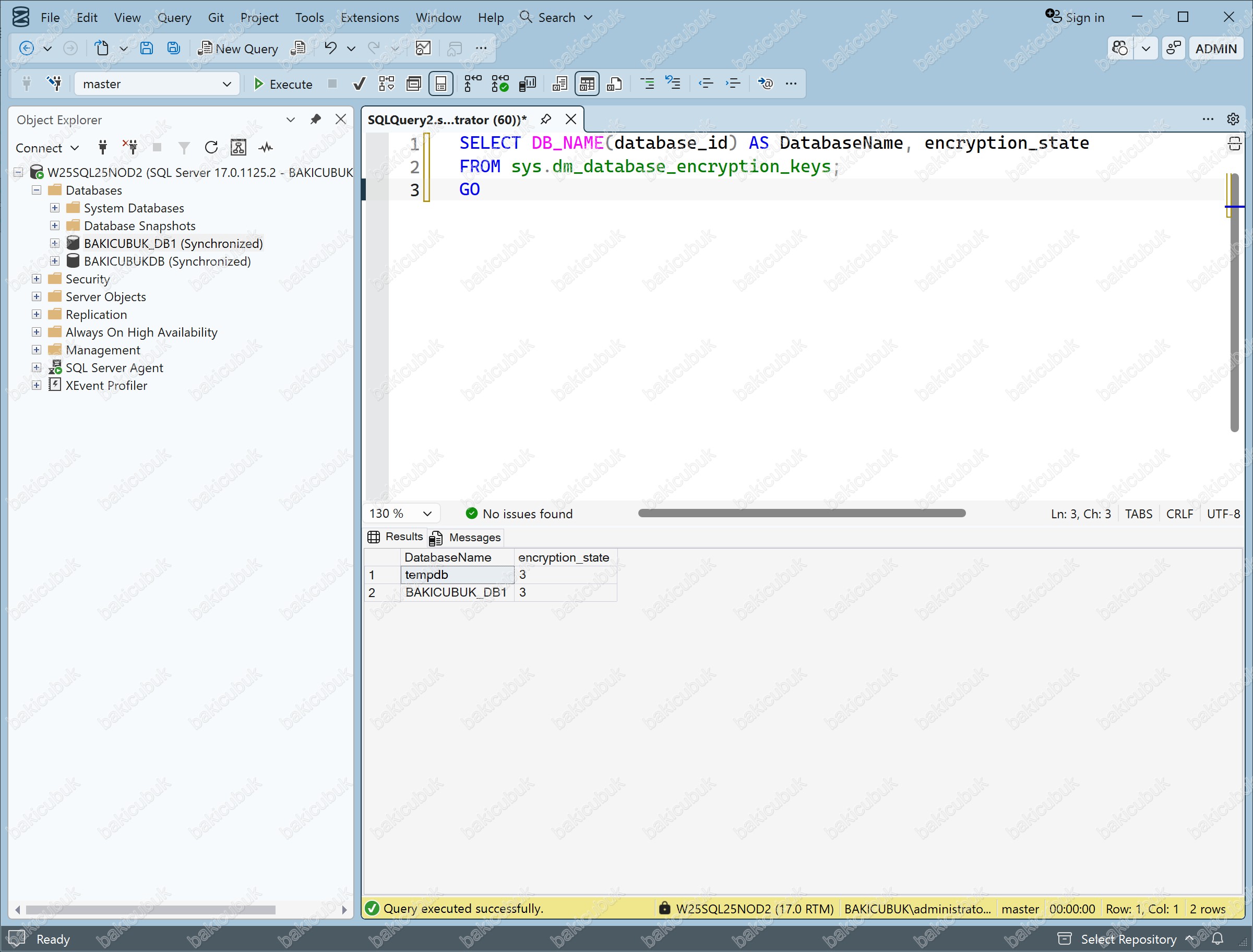Click the editor vertical scrollbar thumb
Screen dimensions: 1253x952
(1235, 303)
